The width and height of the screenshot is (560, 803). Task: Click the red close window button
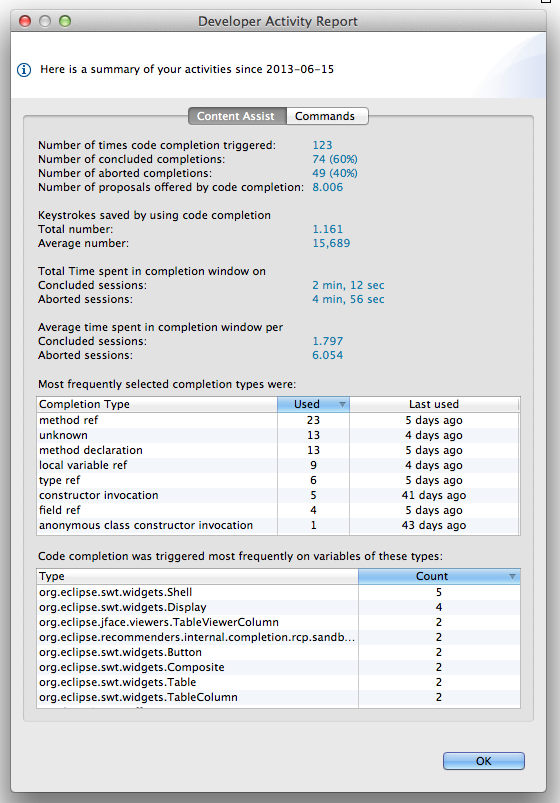[x=25, y=21]
